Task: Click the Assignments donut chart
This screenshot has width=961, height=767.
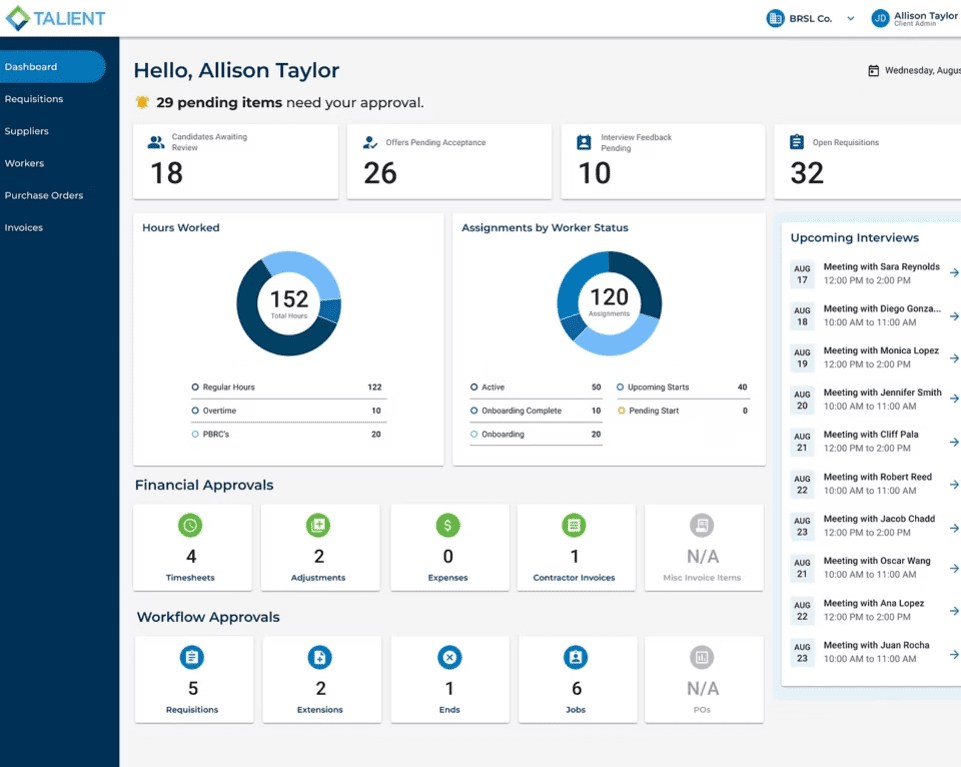Action: [609, 303]
